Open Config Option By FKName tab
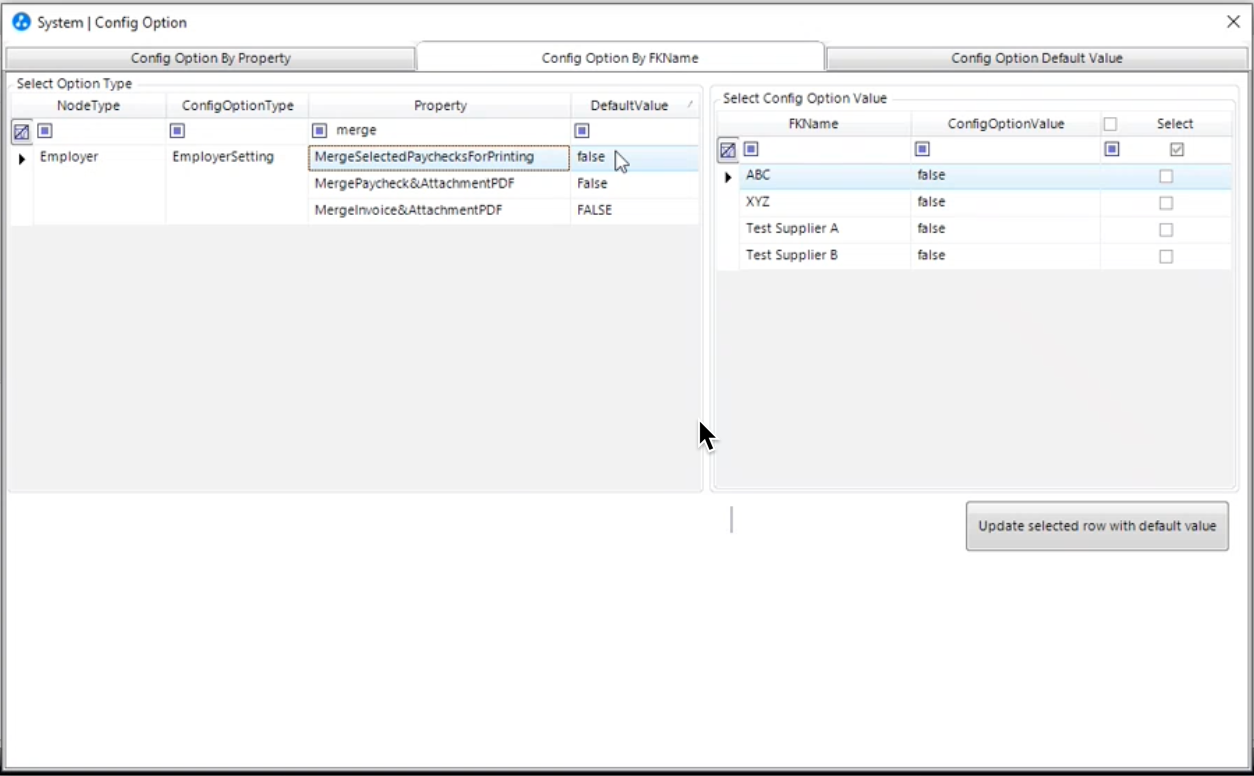1254x776 pixels. pos(620,58)
